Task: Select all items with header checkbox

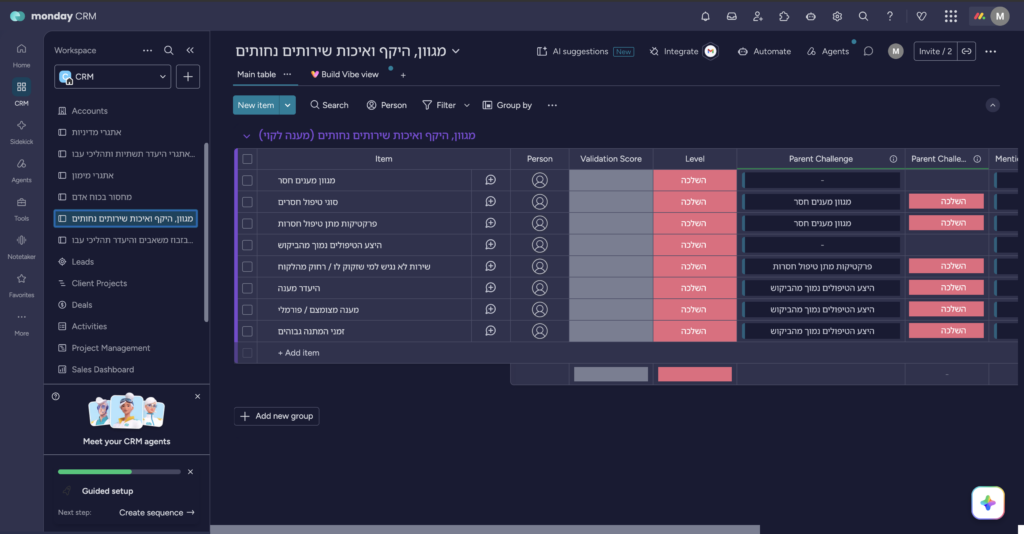Action: 247,159
